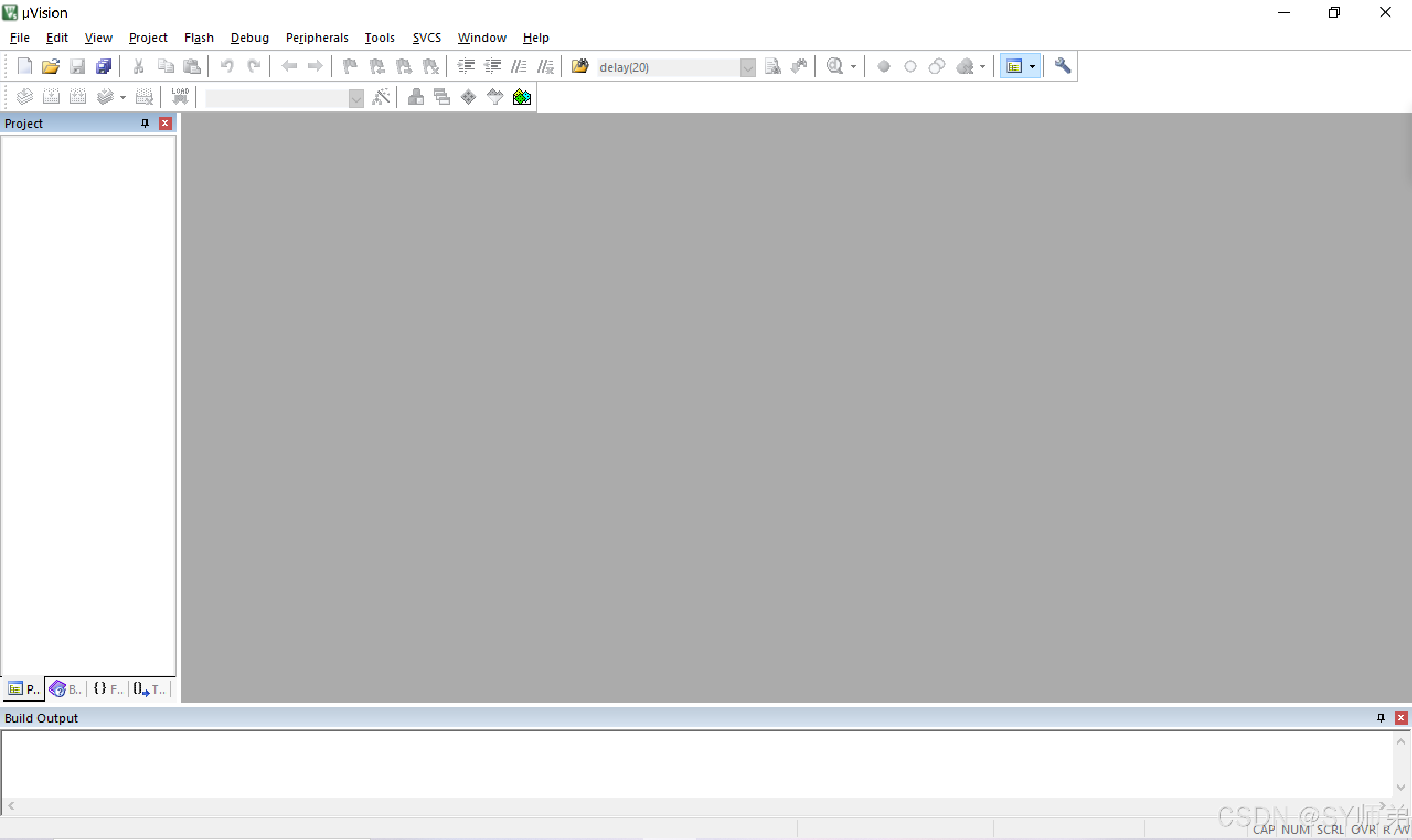Expand the select target combo box arrow
The height and width of the screenshot is (840, 1412).
tap(356, 99)
